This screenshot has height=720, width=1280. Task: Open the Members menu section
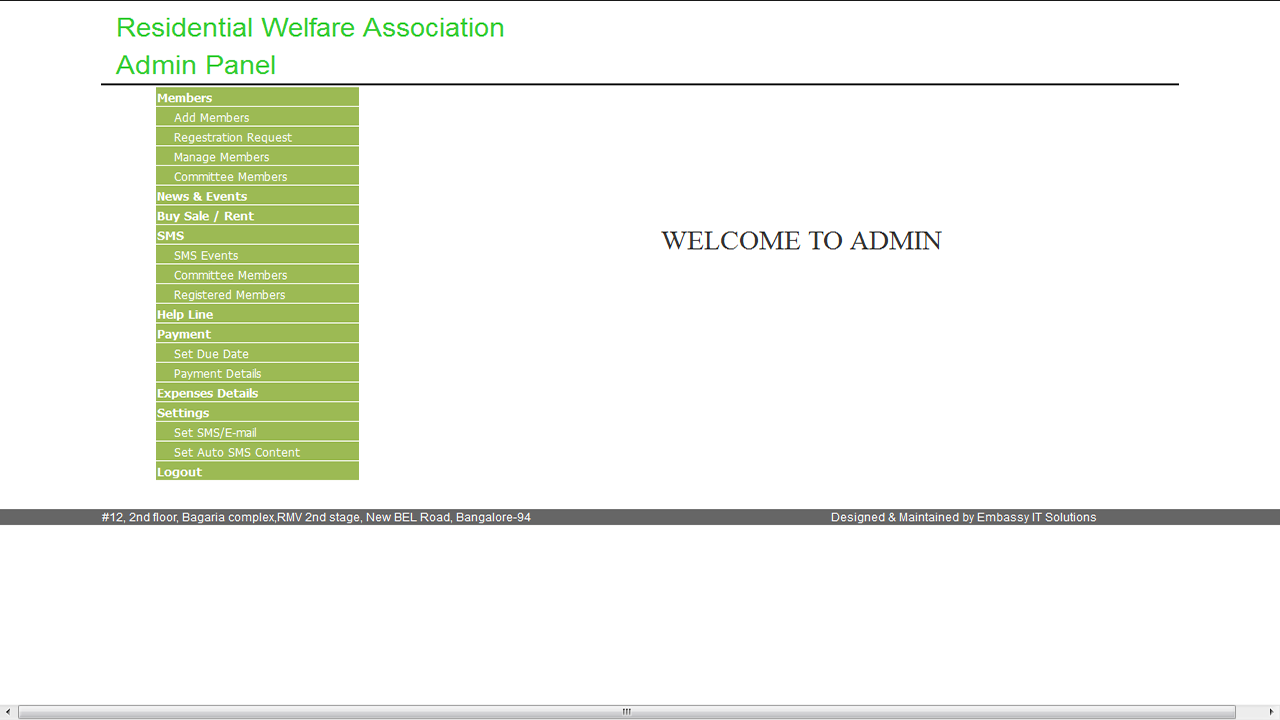[x=257, y=97]
